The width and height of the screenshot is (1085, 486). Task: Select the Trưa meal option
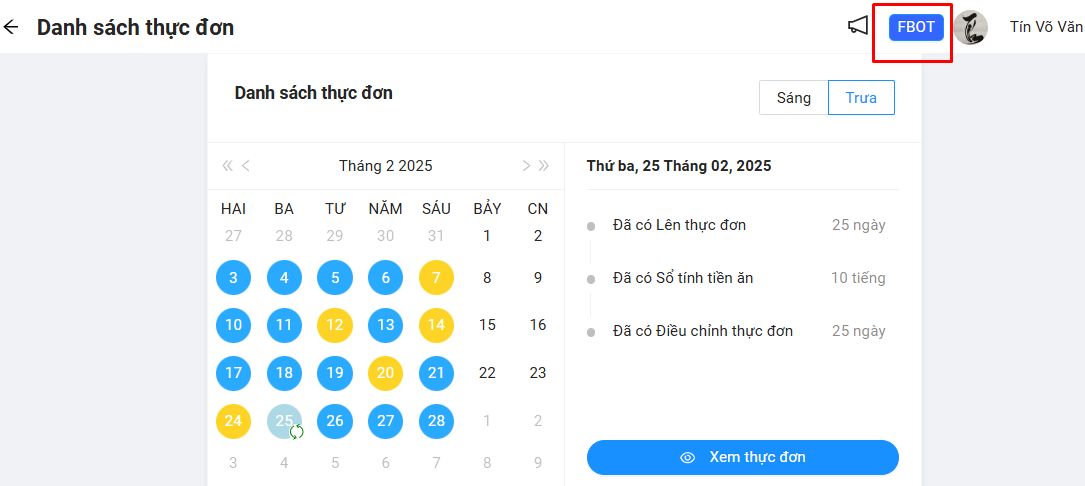click(x=861, y=98)
